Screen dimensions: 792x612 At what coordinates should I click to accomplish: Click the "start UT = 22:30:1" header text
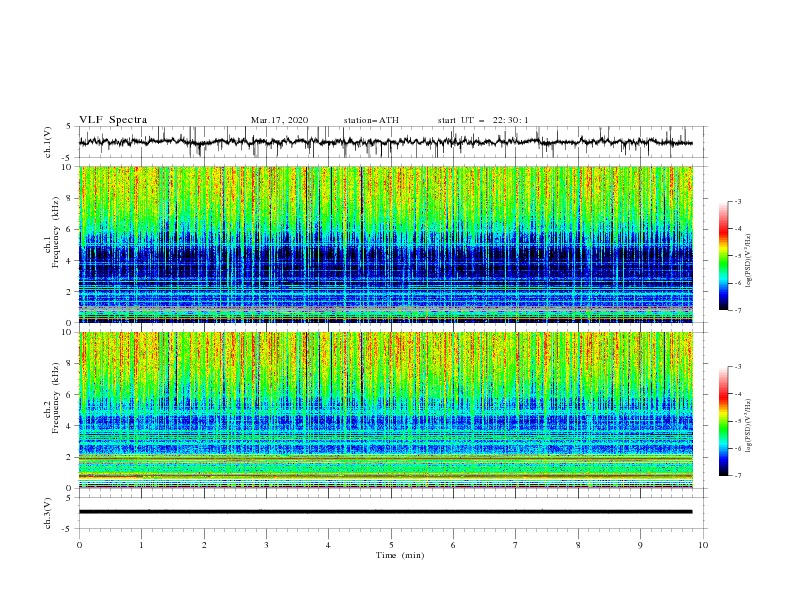pos(483,120)
